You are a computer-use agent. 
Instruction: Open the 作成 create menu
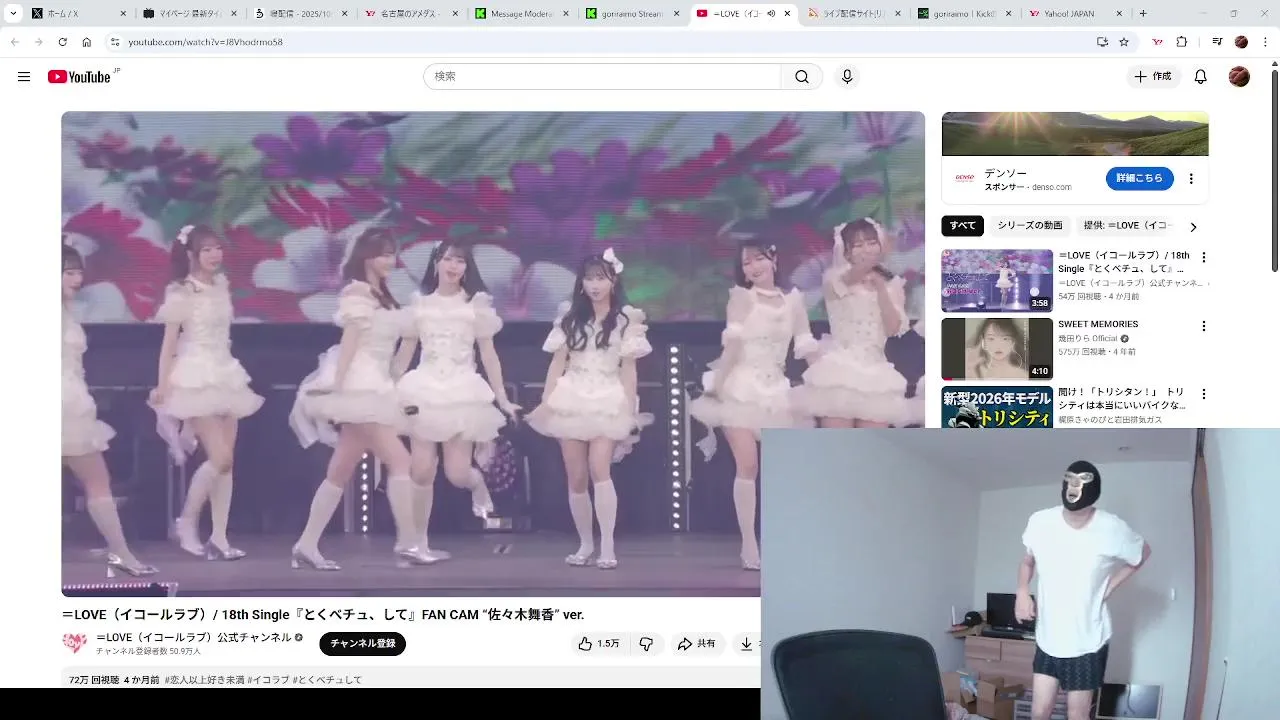tap(1152, 77)
